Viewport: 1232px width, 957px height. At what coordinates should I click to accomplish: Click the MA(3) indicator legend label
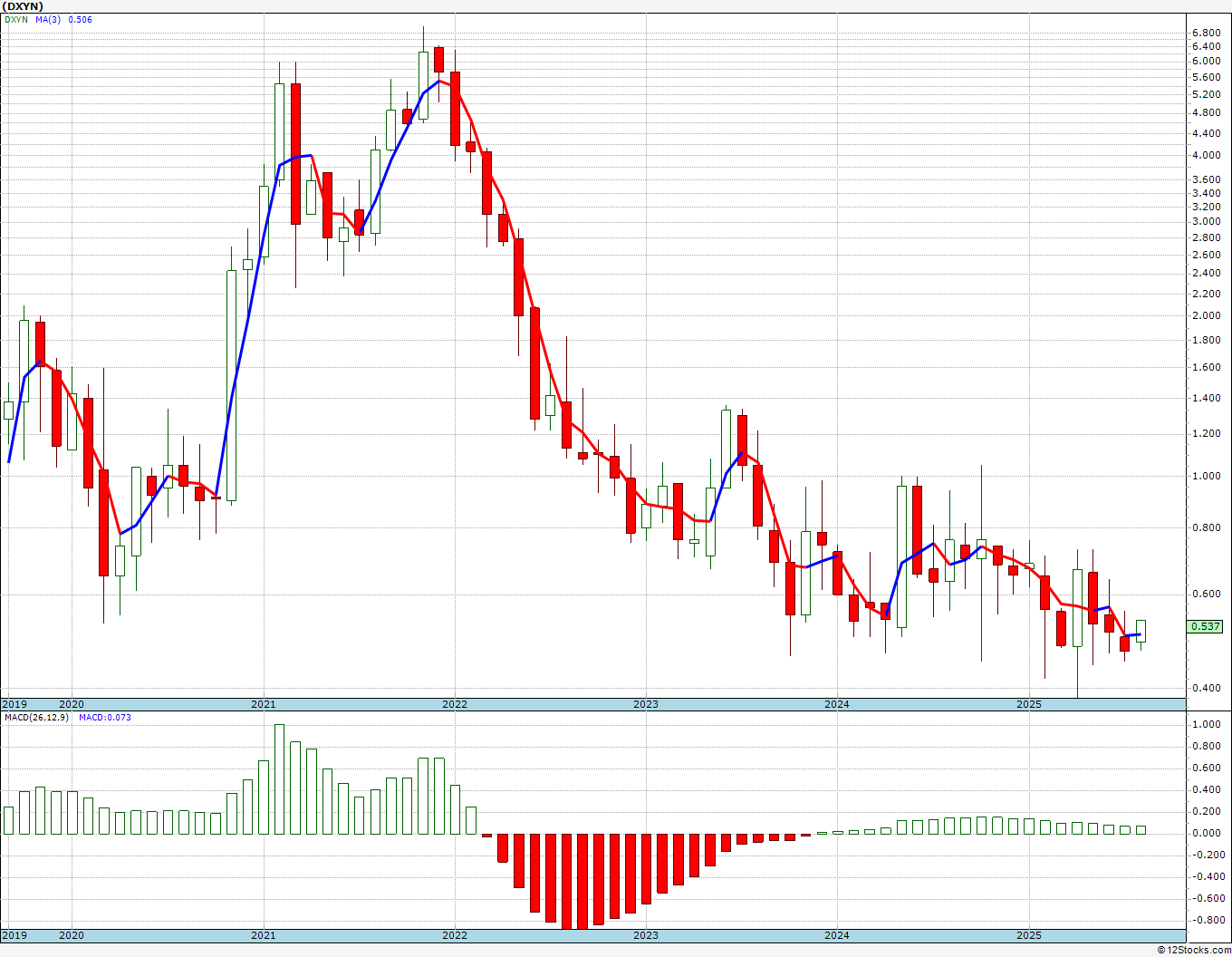(50, 20)
